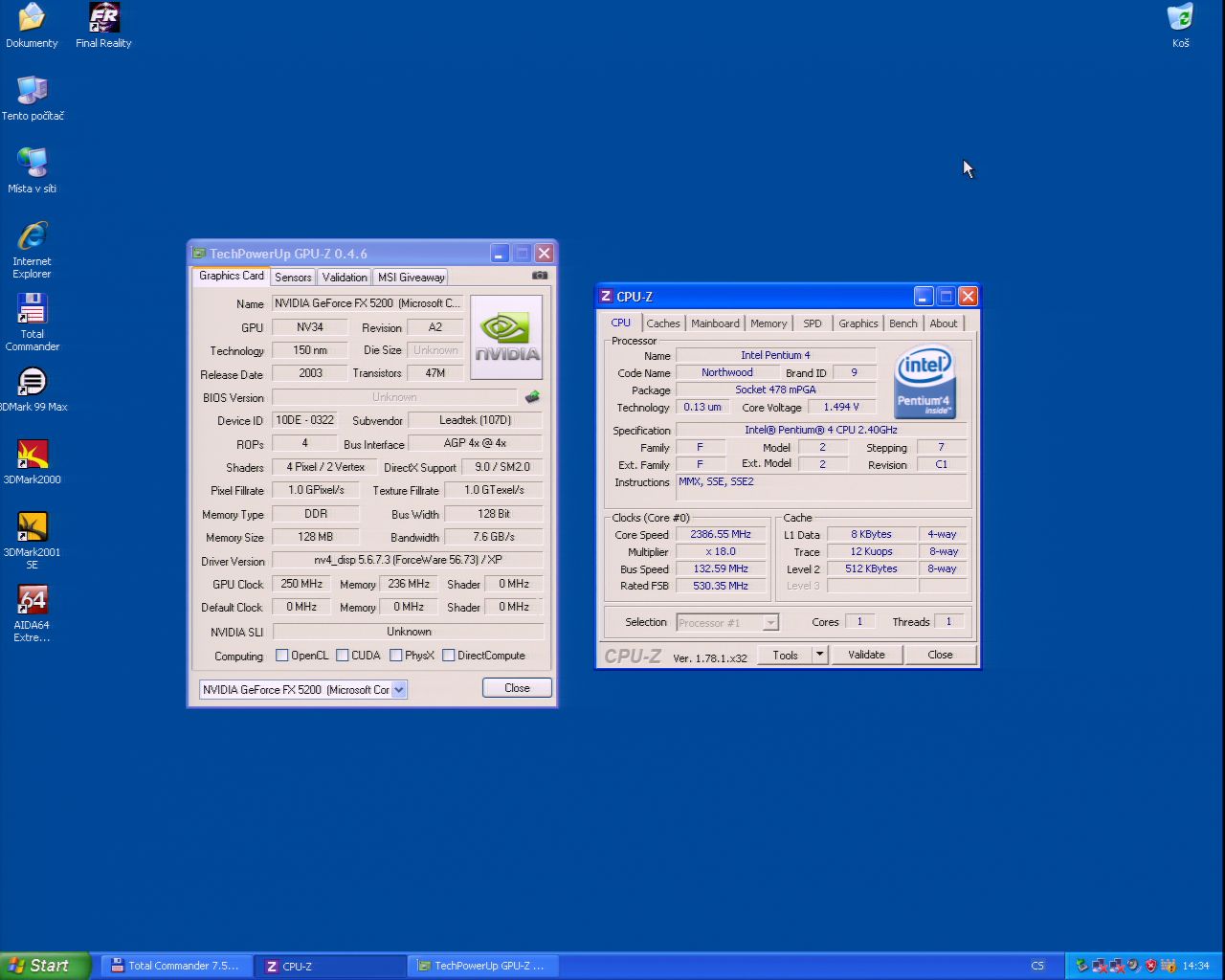Viewport: 1225px width, 980px height.
Task: Click the Core Speed 2386.55 MHz value
Action: (x=721, y=535)
